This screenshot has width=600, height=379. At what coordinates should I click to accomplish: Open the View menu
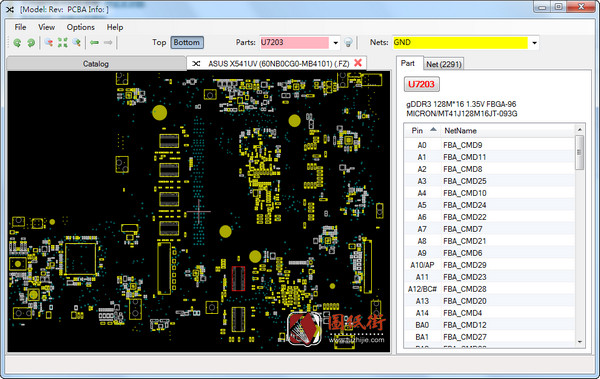(x=46, y=27)
